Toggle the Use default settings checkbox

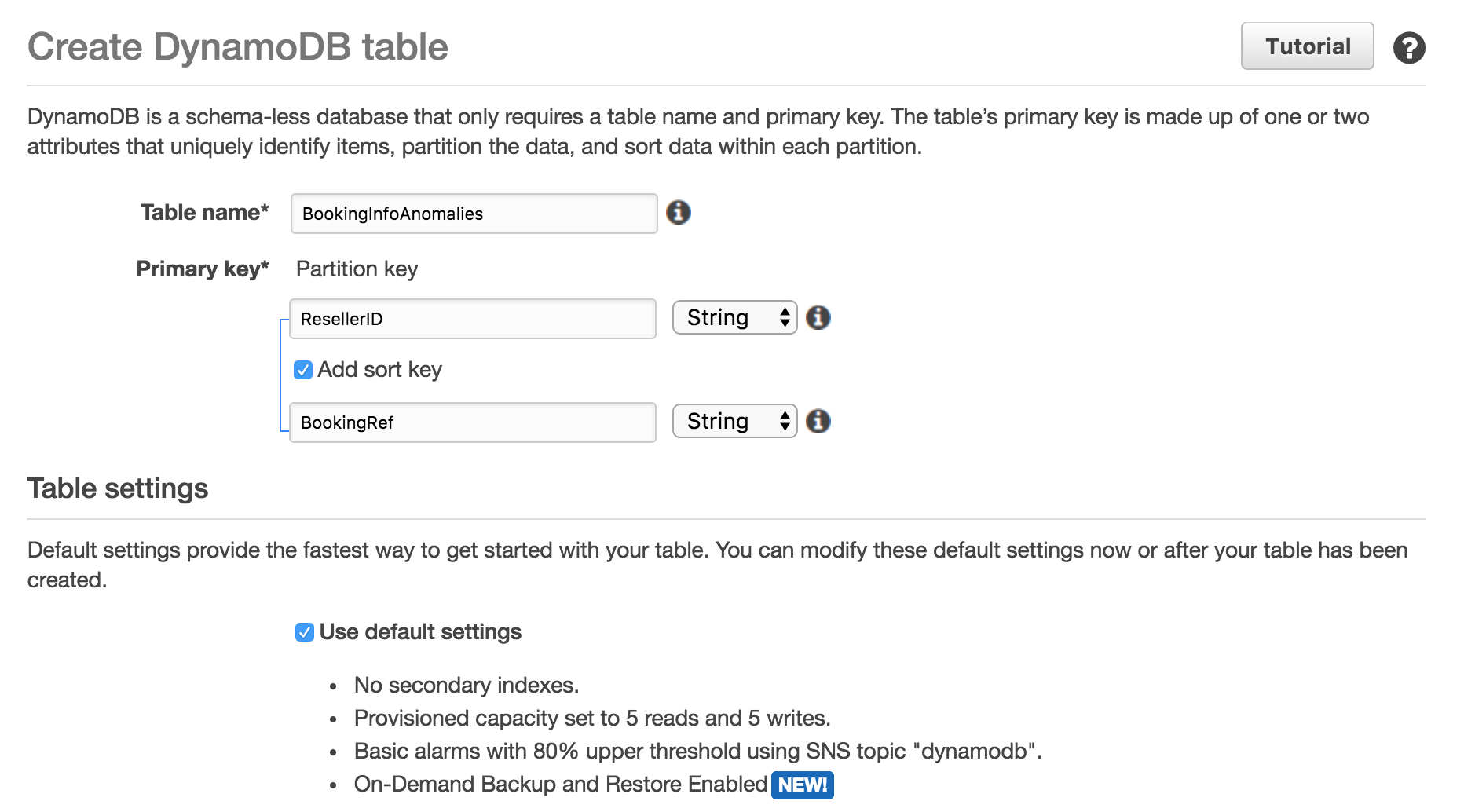[305, 632]
